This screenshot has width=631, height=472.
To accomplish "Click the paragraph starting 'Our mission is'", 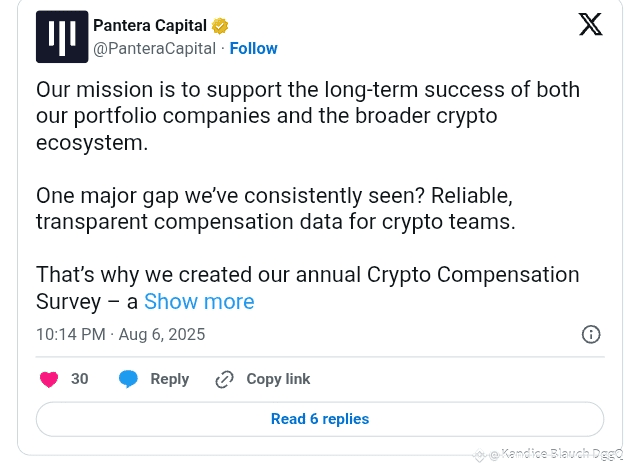I will coord(308,116).
